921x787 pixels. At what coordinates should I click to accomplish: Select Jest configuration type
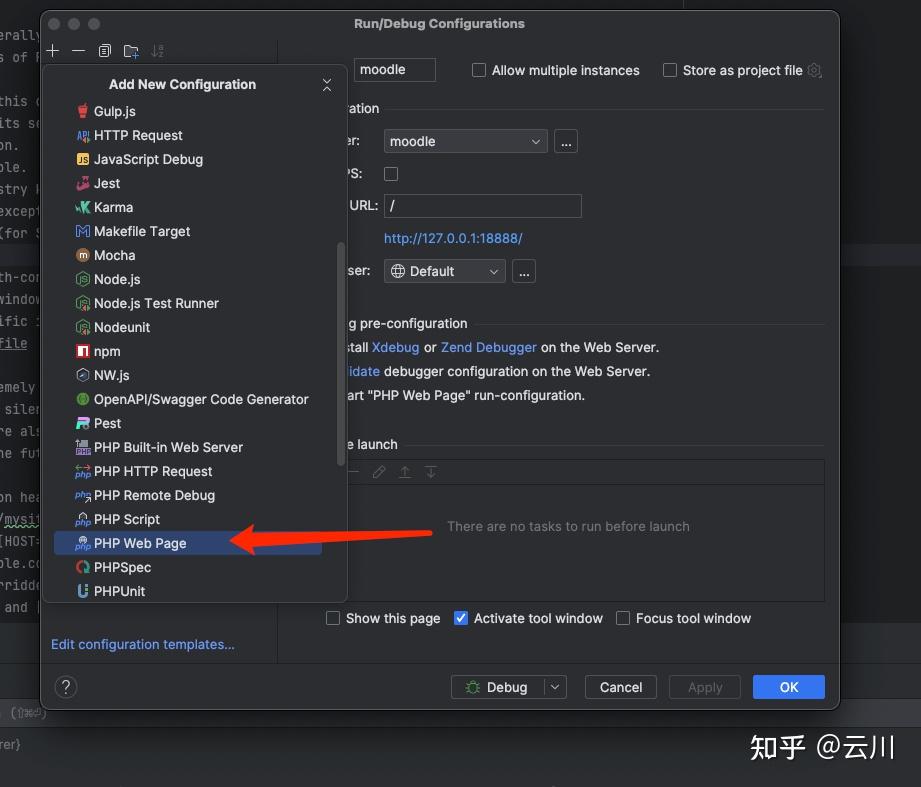[x=188, y=183]
